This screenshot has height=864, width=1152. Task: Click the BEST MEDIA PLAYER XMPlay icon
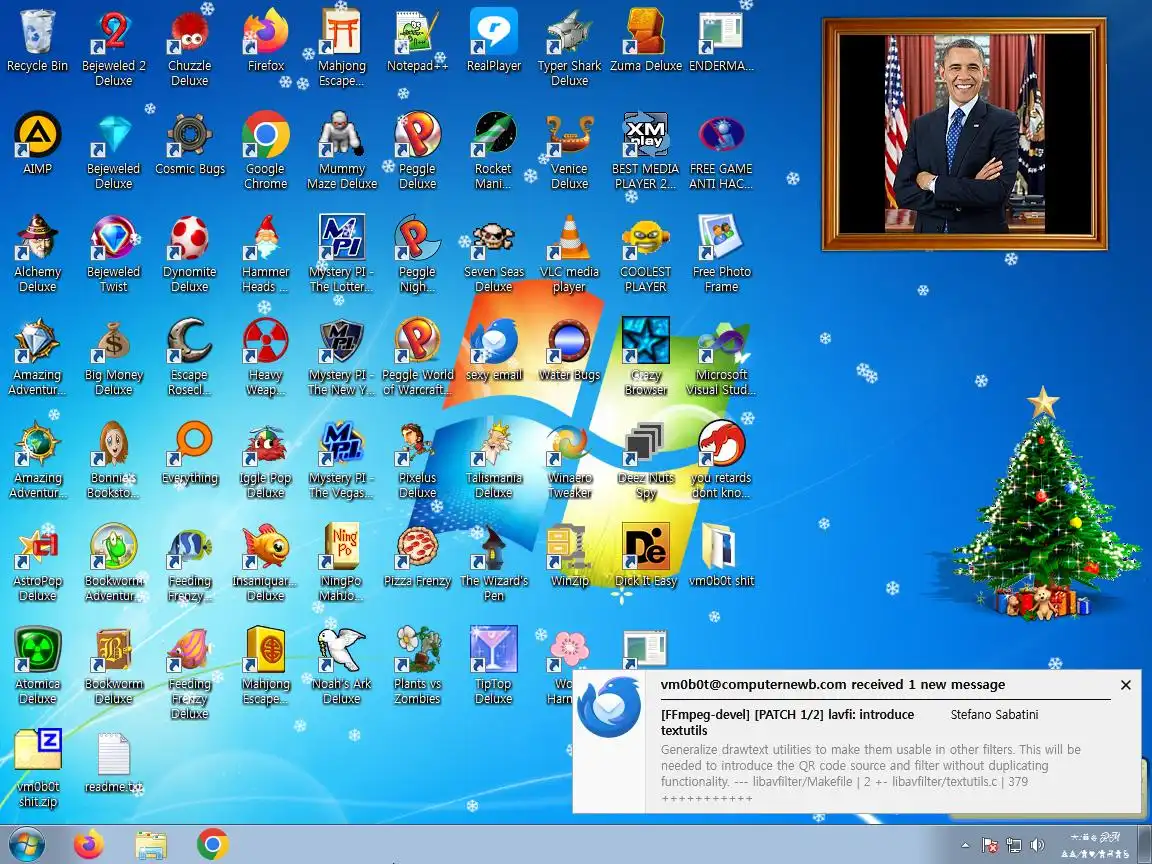(x=646, y=151)
